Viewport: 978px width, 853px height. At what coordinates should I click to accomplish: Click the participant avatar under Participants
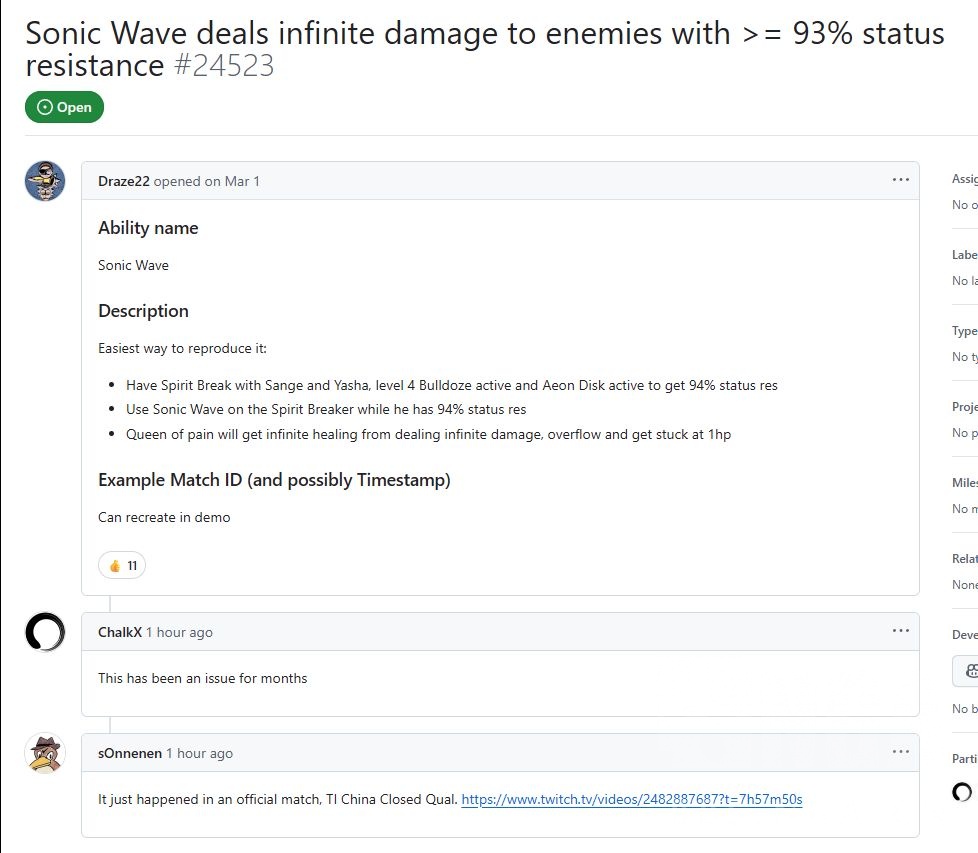960,793
